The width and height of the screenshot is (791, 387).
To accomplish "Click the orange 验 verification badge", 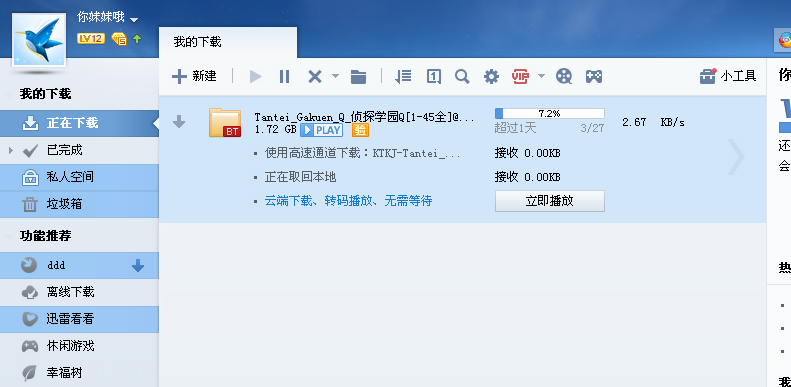I will 360,130.
